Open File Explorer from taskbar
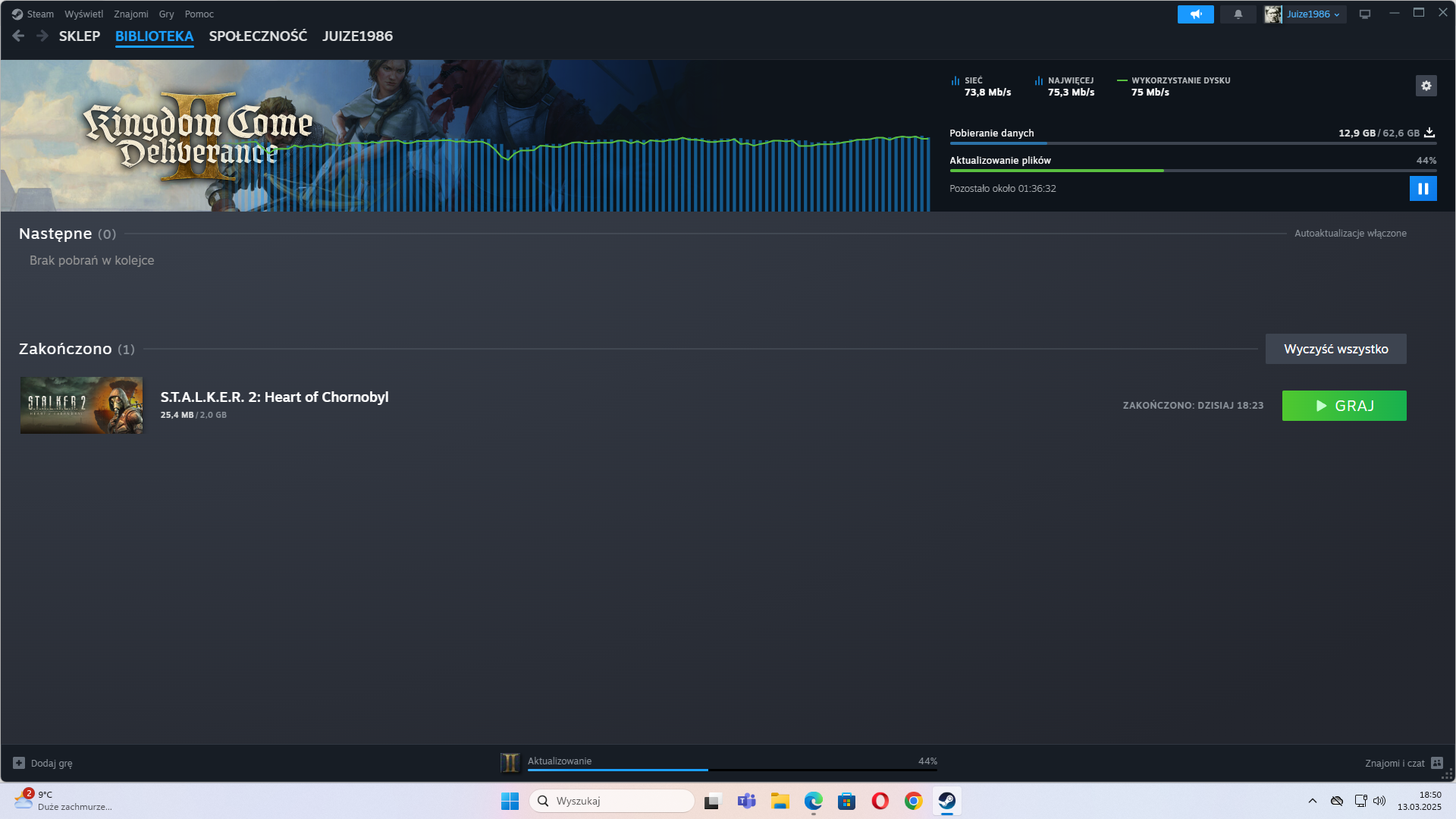 click(x=780, y=801)
